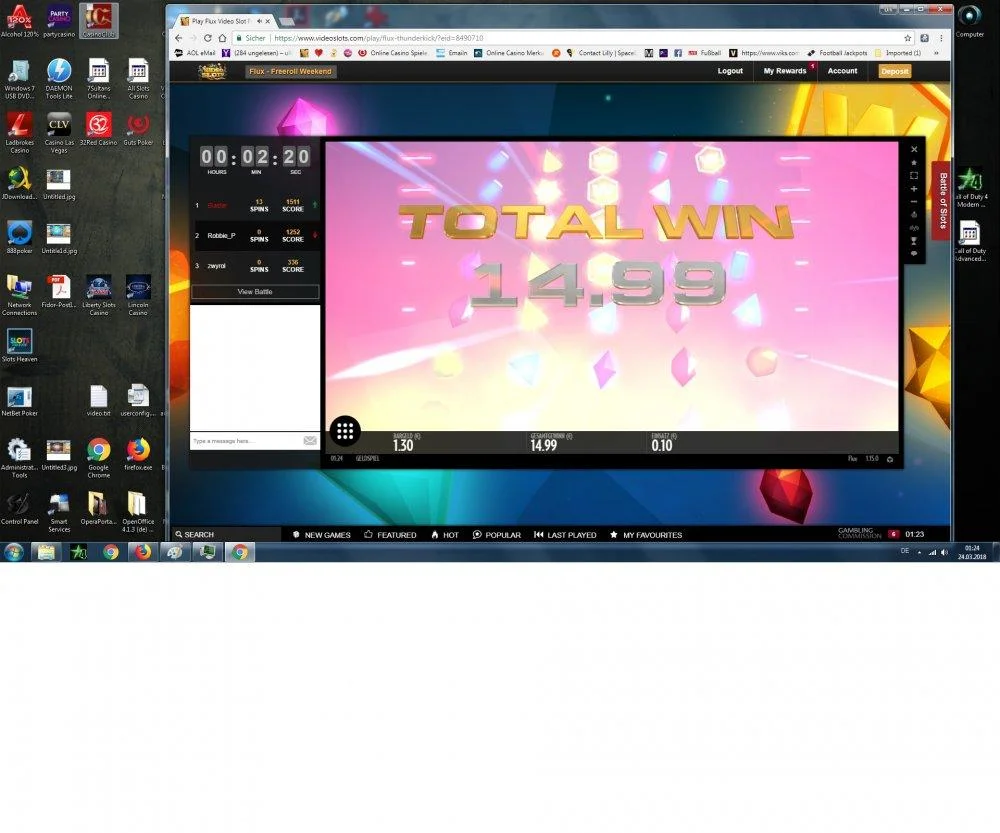
Task: Open AOL eMail bookmark
Action: coord(195,53)
